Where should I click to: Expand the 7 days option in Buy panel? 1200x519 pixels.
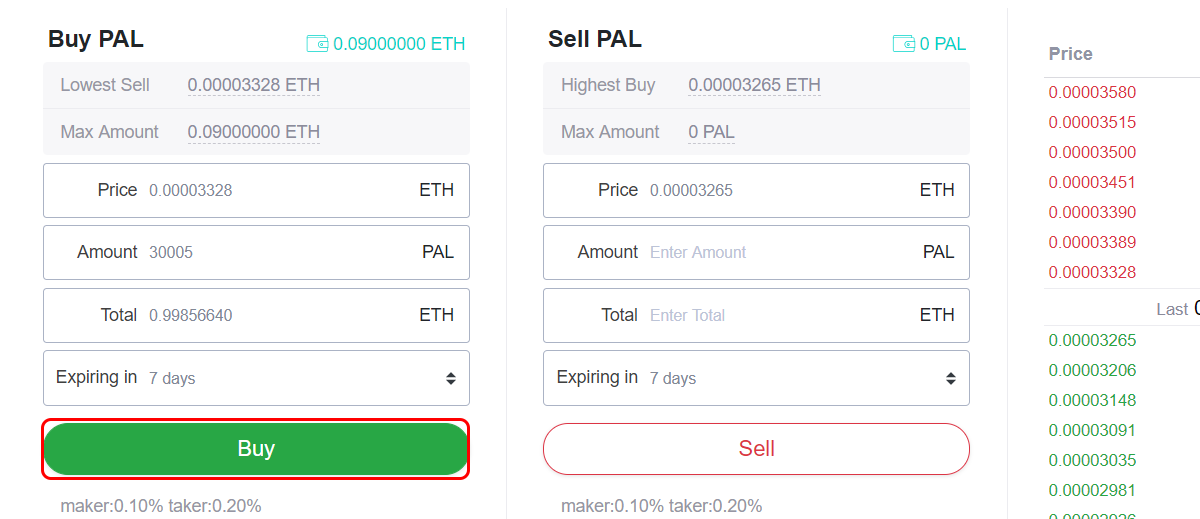click(256, 378)
